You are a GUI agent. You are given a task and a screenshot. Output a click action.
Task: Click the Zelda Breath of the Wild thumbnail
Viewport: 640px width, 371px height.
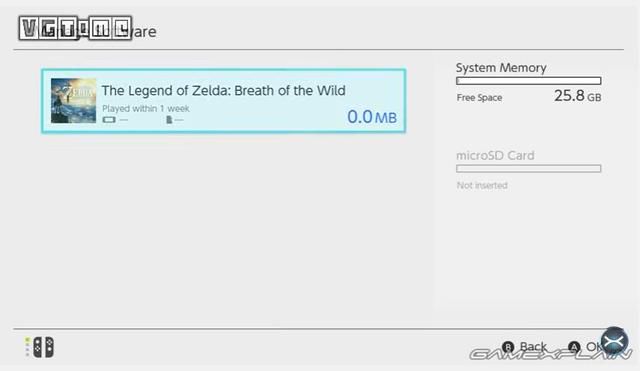click(73, 101)
